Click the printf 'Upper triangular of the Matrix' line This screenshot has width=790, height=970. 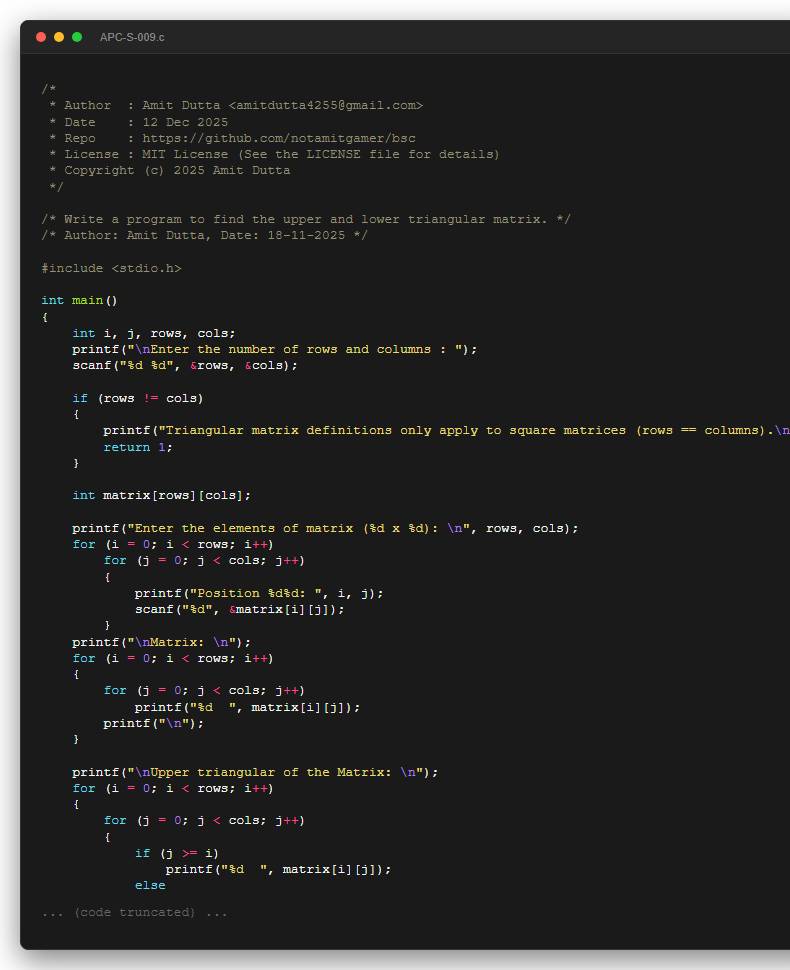coord(255,772)
